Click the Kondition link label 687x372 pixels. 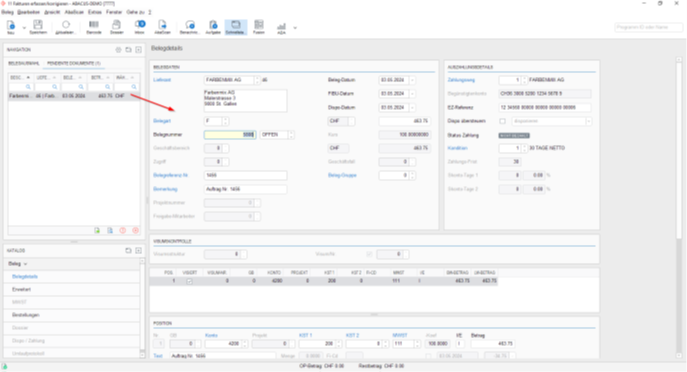(x=457, y=149)
